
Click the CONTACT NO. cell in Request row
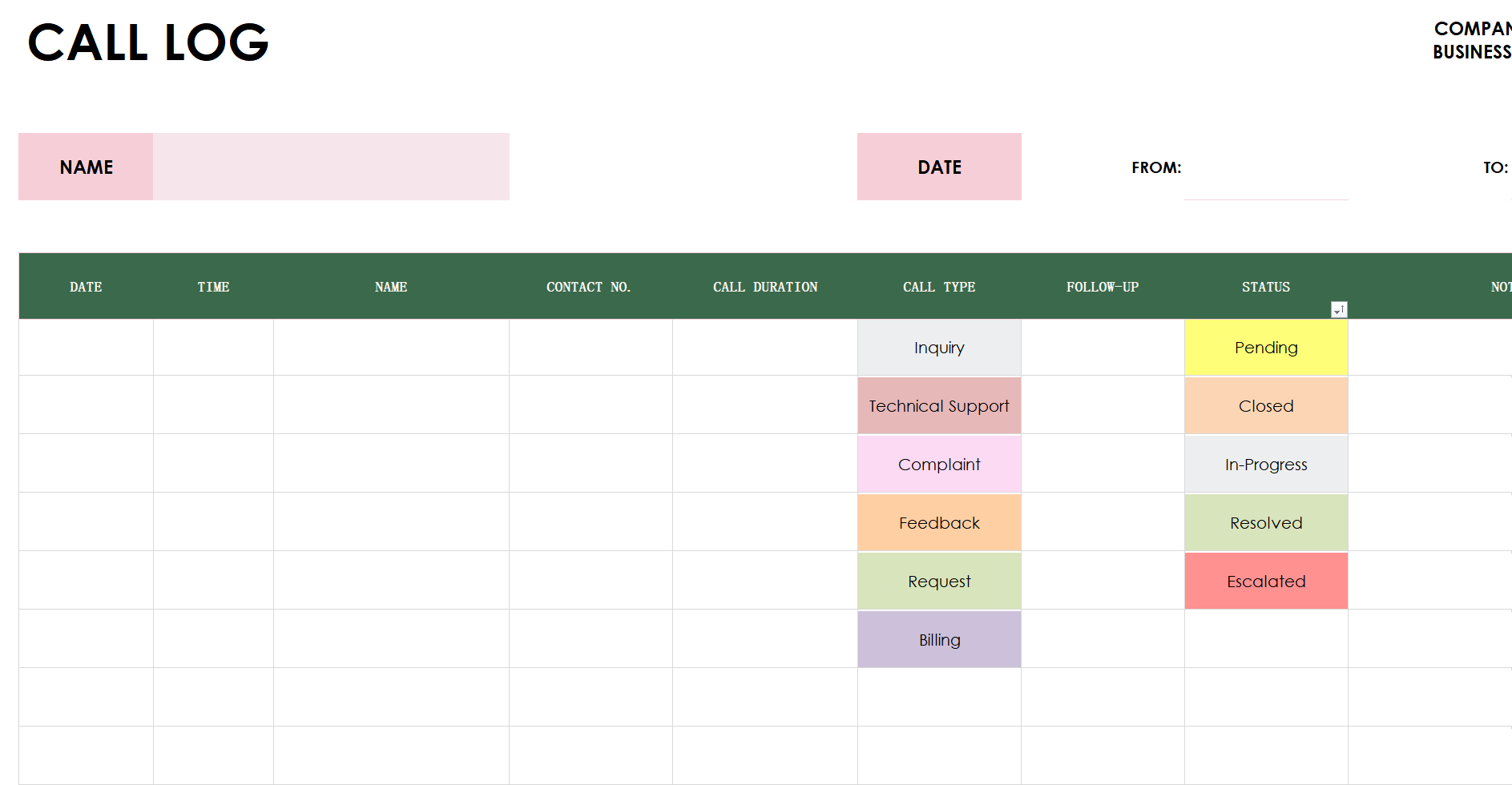[591, 581]
